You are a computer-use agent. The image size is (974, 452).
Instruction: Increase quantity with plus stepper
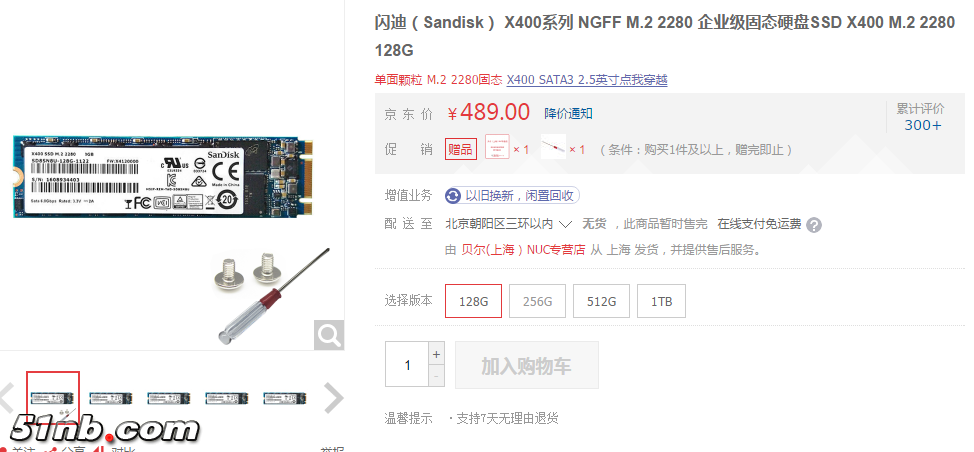(x=436, y=355)
